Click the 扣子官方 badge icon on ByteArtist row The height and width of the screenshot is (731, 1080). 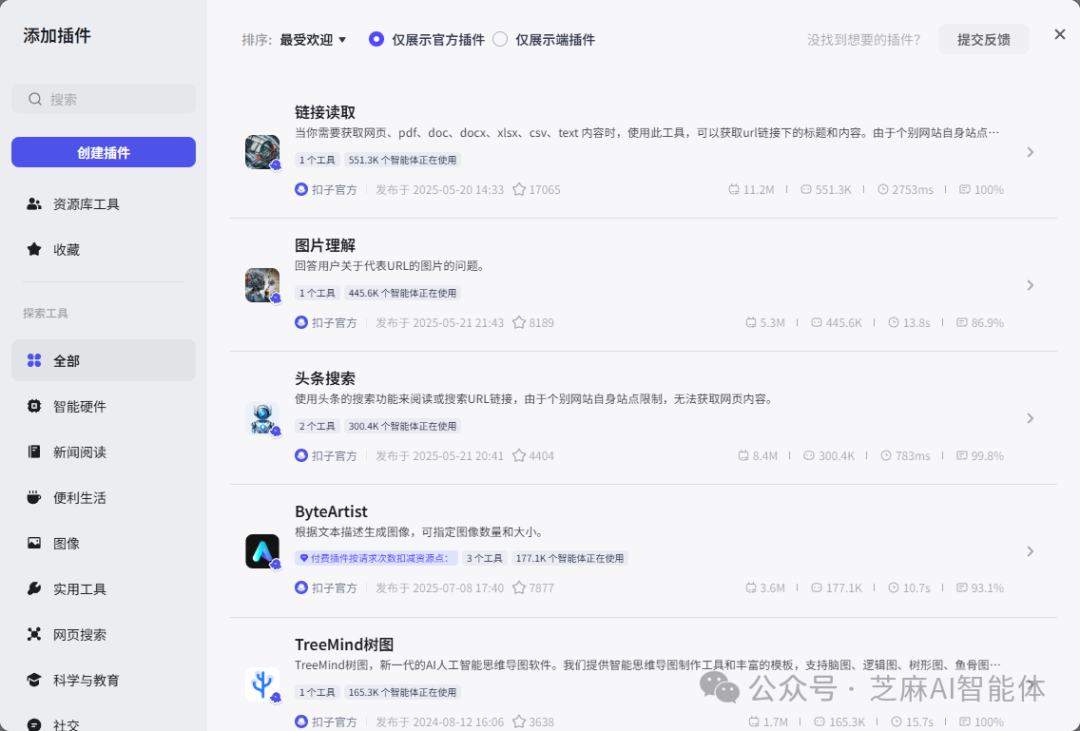pyautogui.click(x=301, y=588)
